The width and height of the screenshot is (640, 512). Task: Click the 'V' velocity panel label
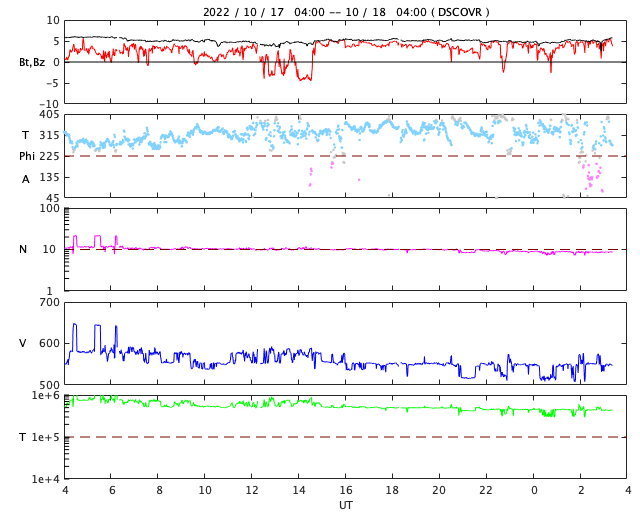(x=23, y=343)
